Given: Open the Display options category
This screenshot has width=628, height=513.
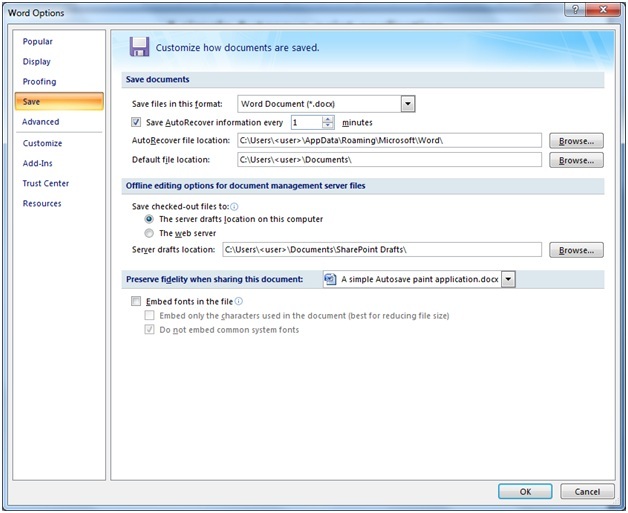Looking at the screenshot, I should (37, 62).
